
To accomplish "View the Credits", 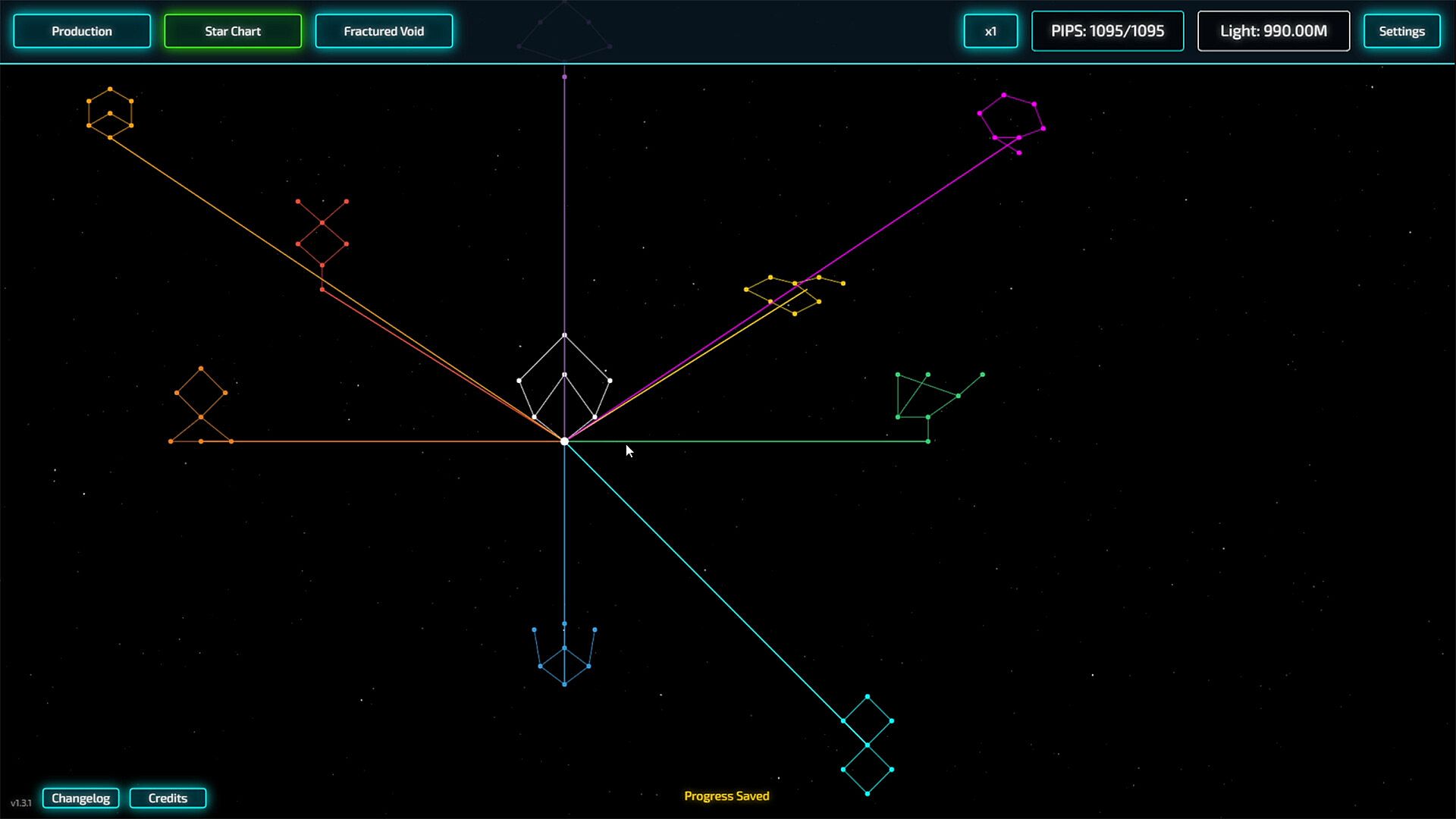I will (168, 798).
